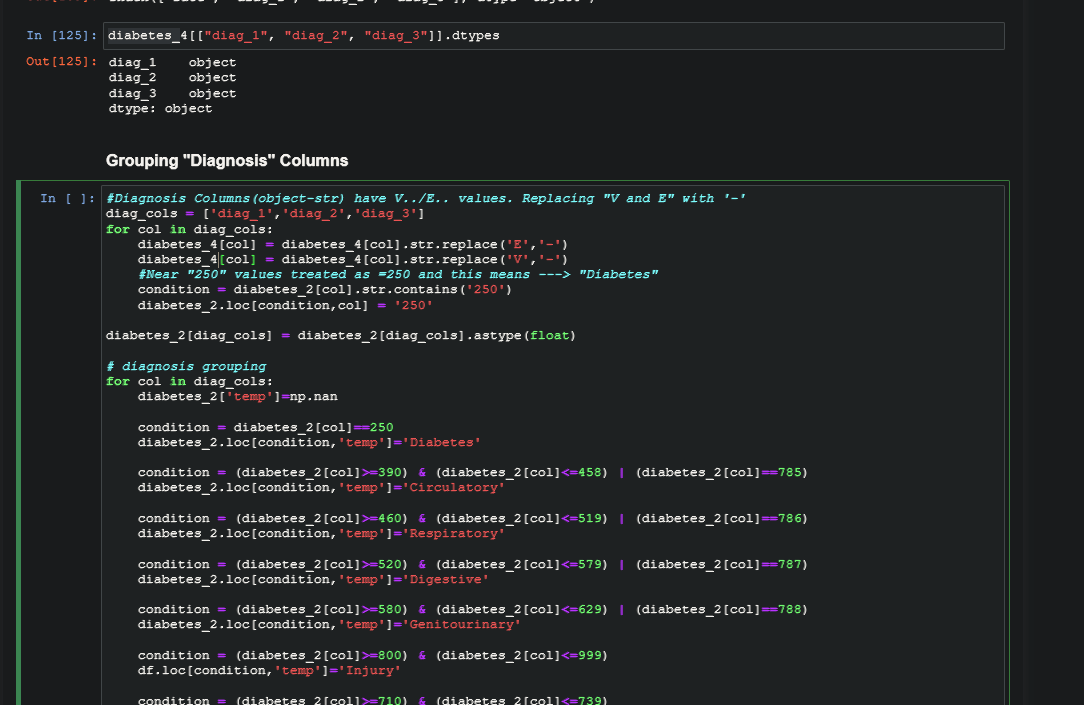1084x705 pixels.
Task: Click the line assigning temp to 'Digestive'
Action: [x=313, y=579]
